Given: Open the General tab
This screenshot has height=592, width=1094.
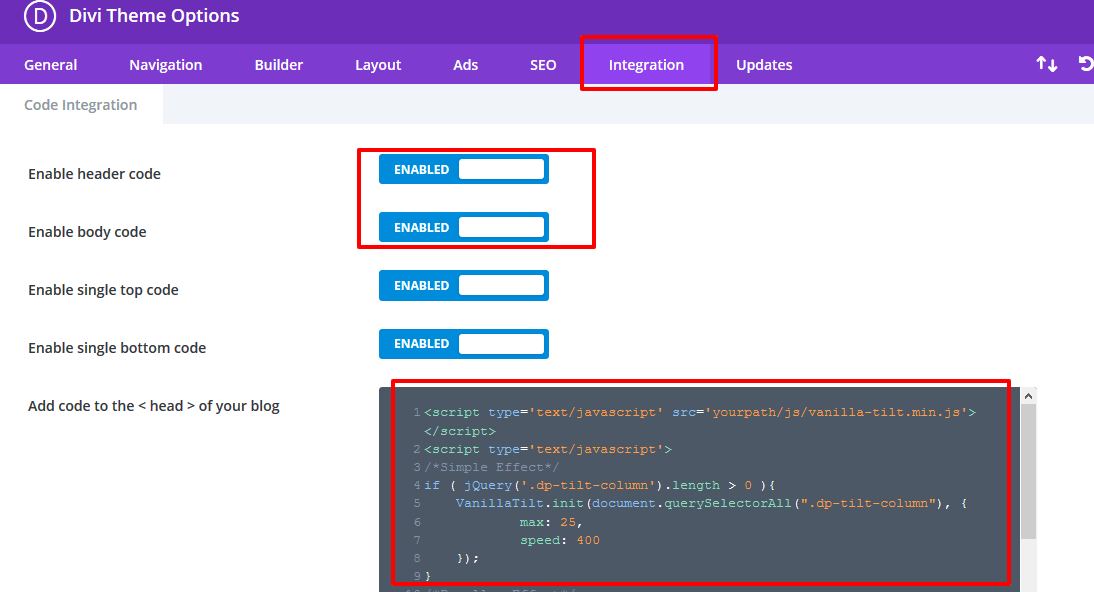Looking at the screenshot, I should point(50,65).
